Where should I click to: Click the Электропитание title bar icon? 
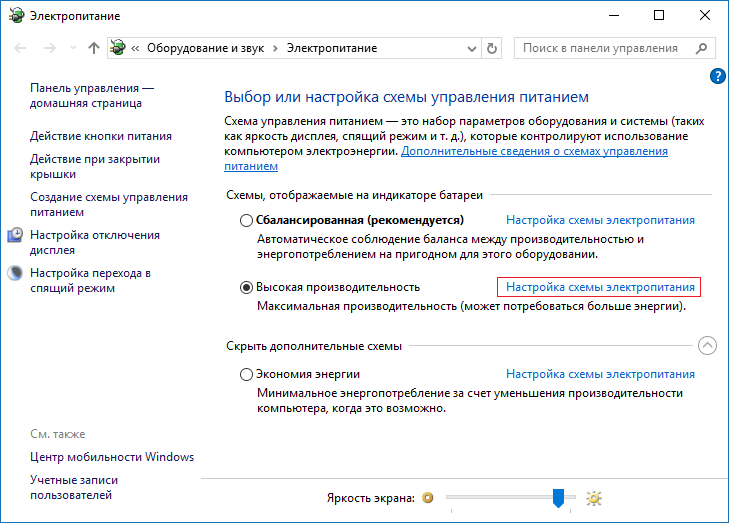point(16,15)
